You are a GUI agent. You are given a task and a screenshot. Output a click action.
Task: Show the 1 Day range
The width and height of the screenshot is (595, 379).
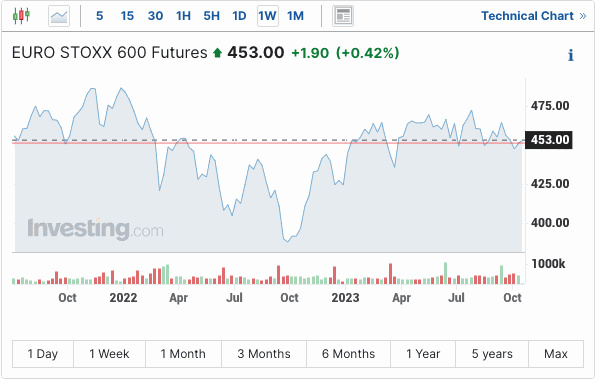pyautogui.click(x=43, y=354)
